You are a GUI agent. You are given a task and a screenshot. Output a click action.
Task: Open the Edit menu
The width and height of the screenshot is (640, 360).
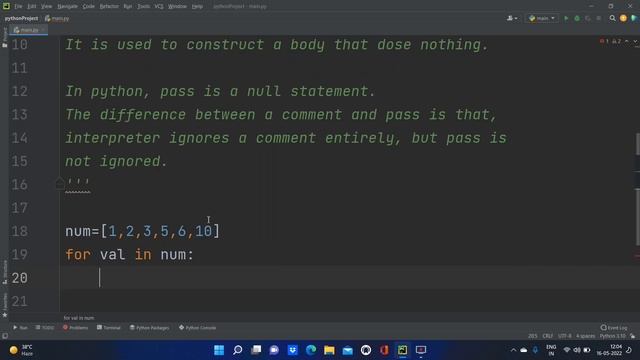[x=31, y=7]
